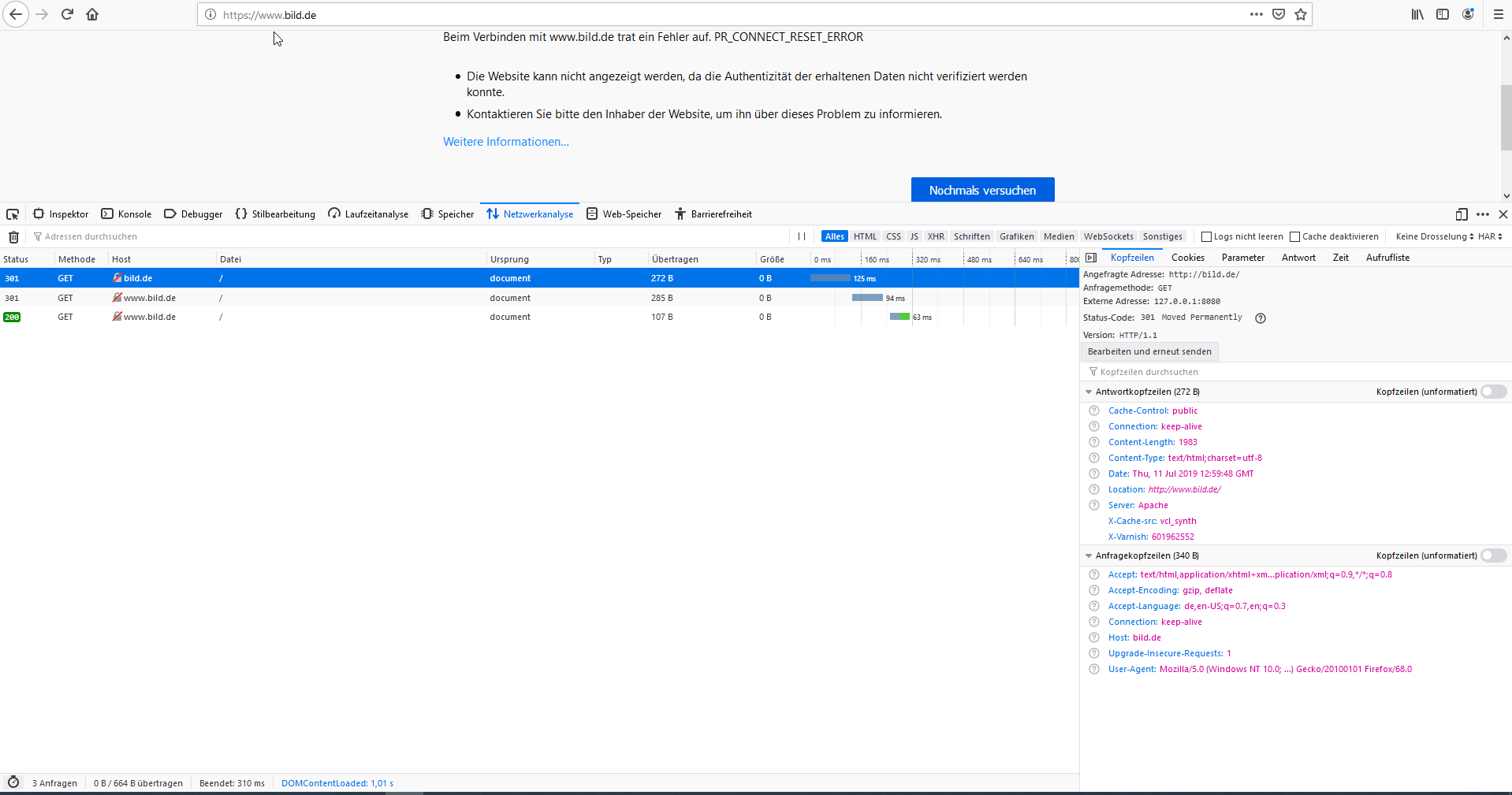Open help icon beside Accept-Encoding header

click(1094, 590)
